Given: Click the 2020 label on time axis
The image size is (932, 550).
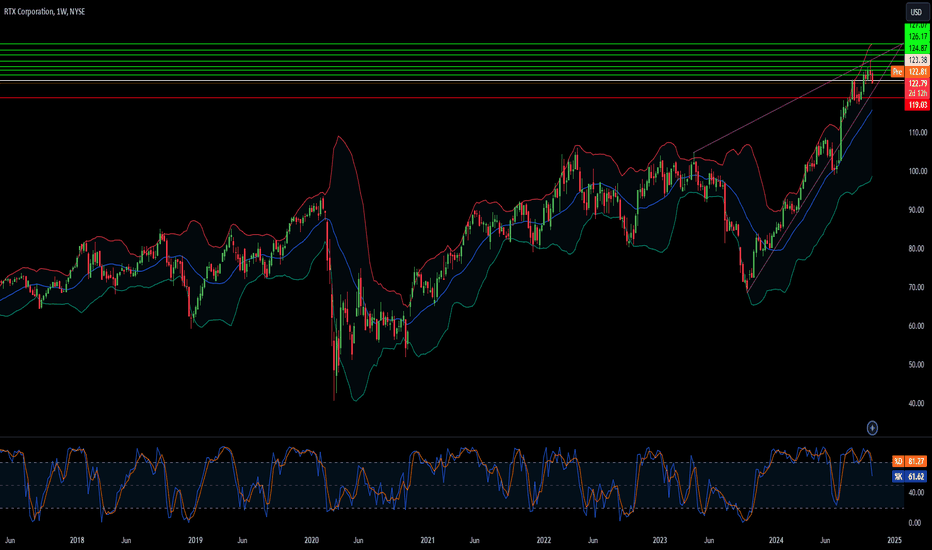Looking at the screenshot, I should (311, 540).
